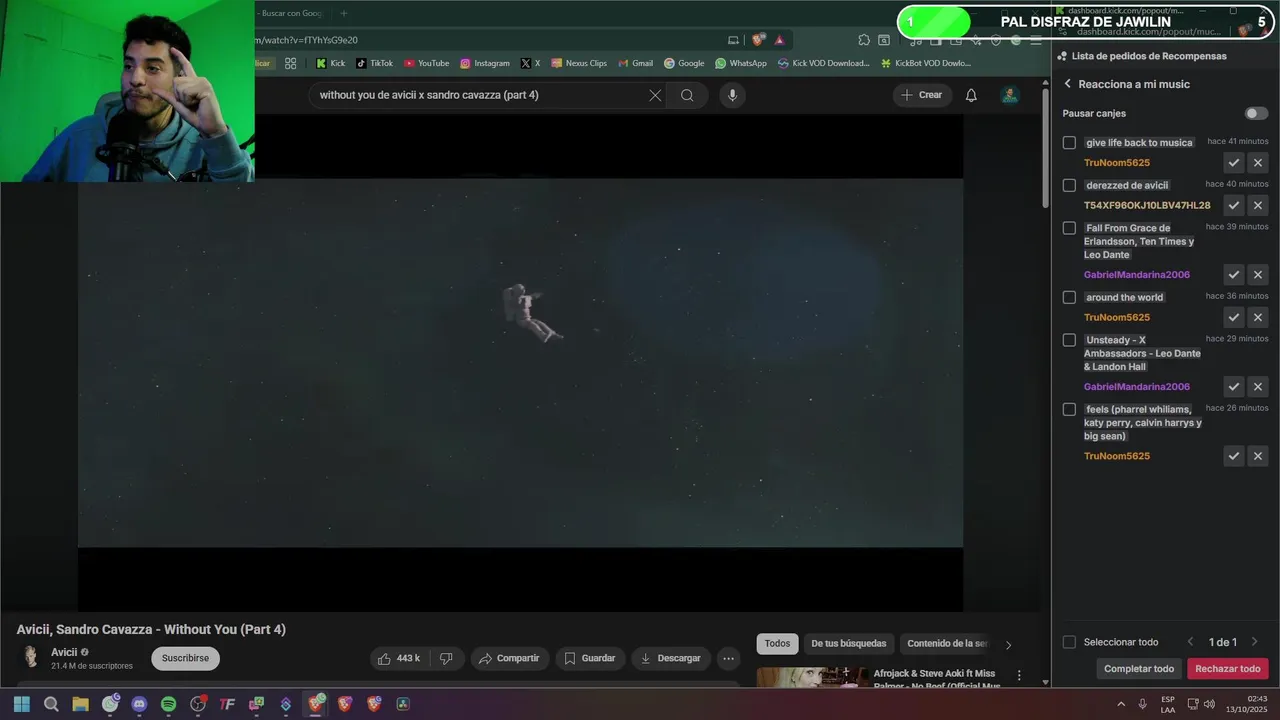Click the YouTube search magnifier button
This screenshot has height=720, width=1280.
[687, 95]
